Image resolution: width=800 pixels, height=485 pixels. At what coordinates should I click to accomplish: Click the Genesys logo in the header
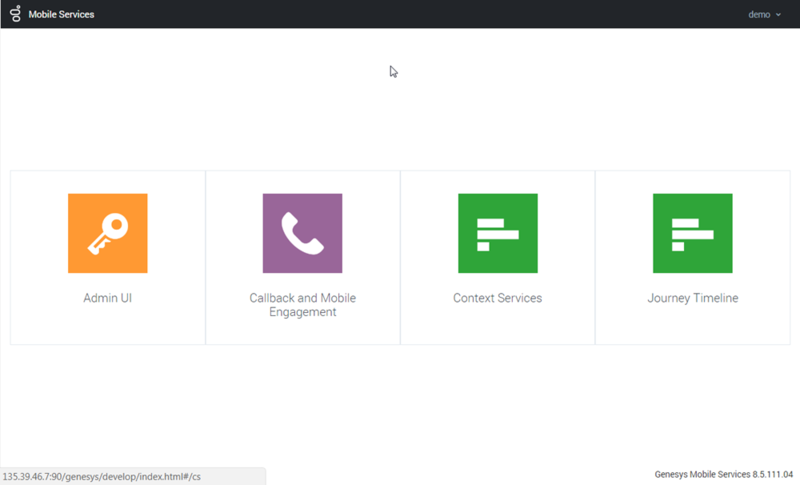(15, 14)
